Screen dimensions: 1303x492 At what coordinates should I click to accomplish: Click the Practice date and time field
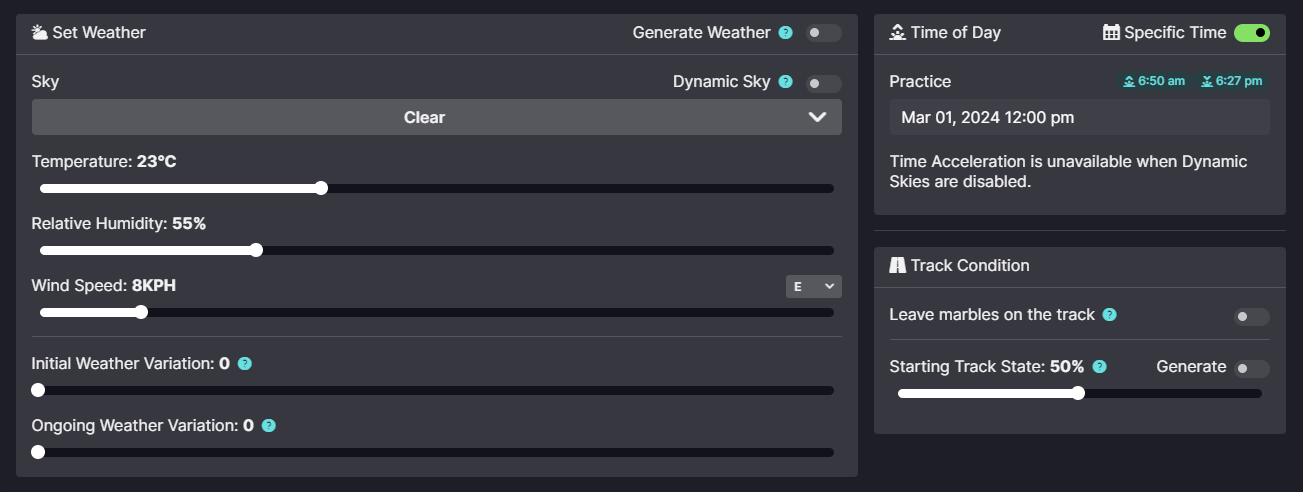pos(1080,117)
